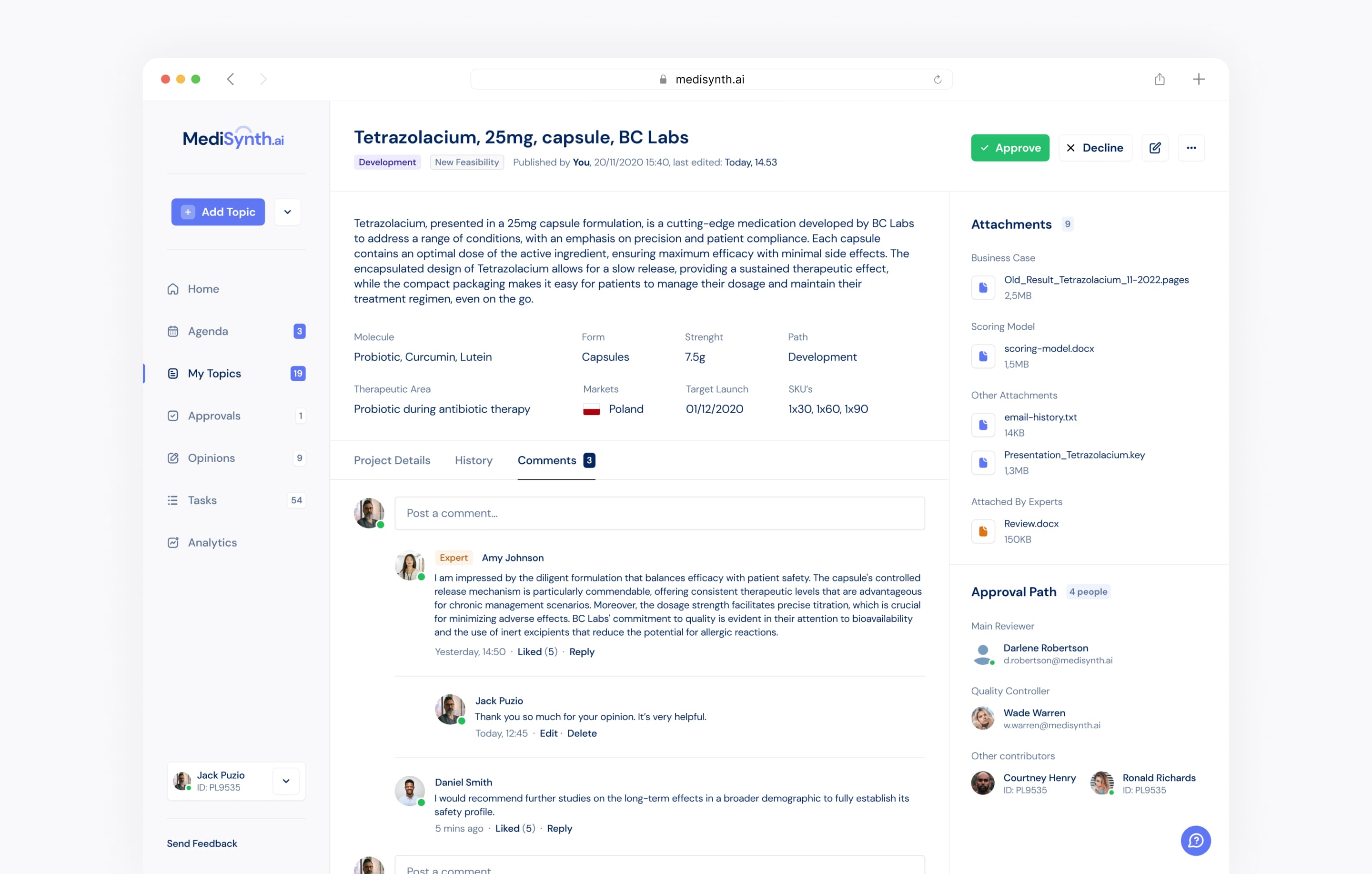The image size is (1372, 874).
Task: Open the Review.docx orange file icon
Action: [983, 531]
